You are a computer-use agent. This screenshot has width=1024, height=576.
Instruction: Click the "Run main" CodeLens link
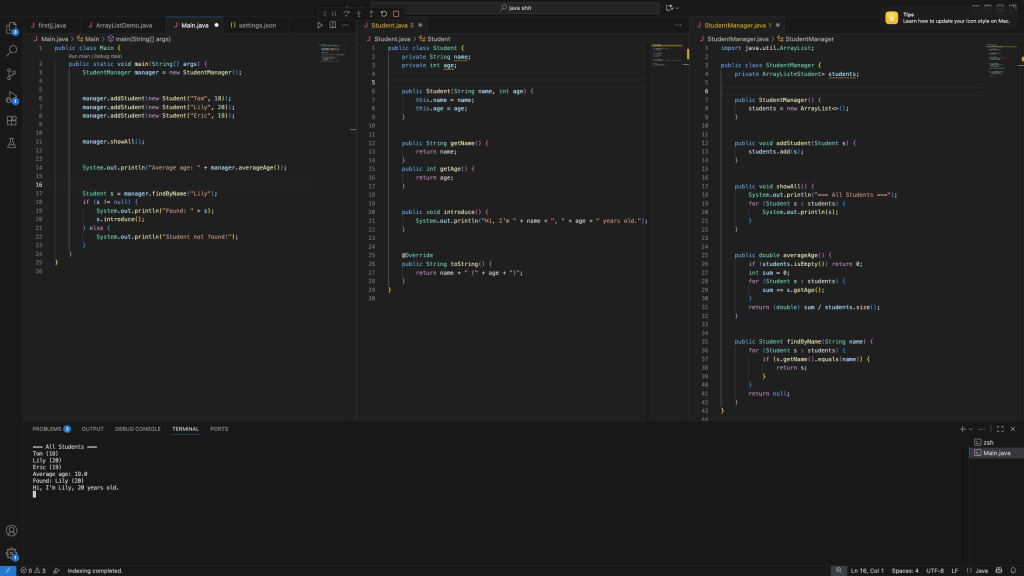pyautogui.click(x=77, y=56)
